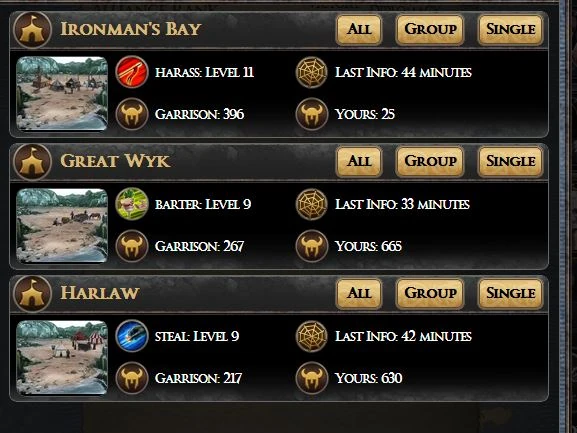Choose Group for Great Wyk
Image resolution: width=577 pixels, height=433 pixels.
(x=430, y=162)
